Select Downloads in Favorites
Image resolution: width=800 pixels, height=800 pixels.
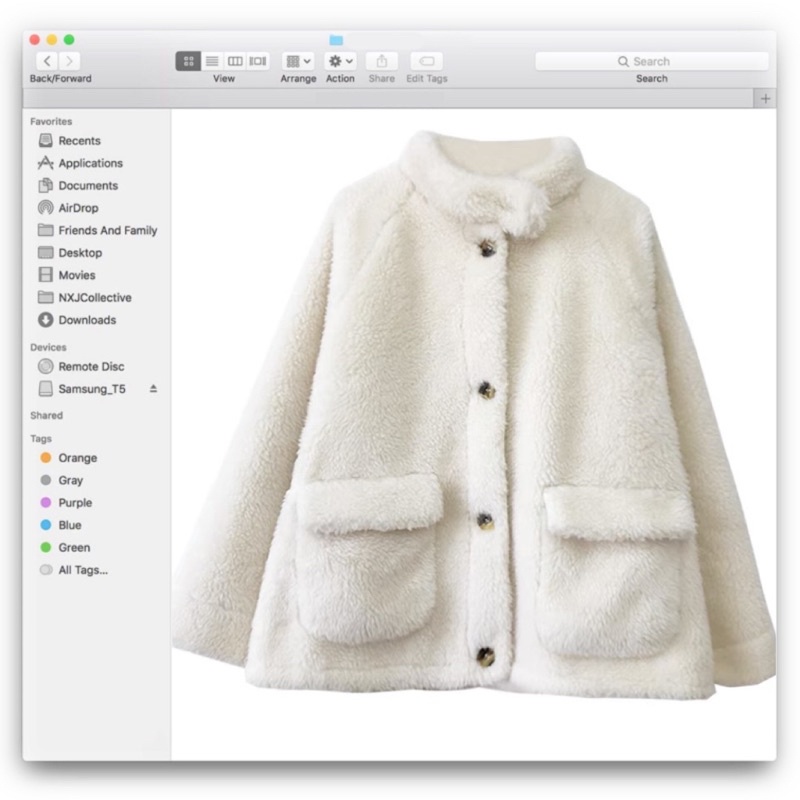[86, 320]
